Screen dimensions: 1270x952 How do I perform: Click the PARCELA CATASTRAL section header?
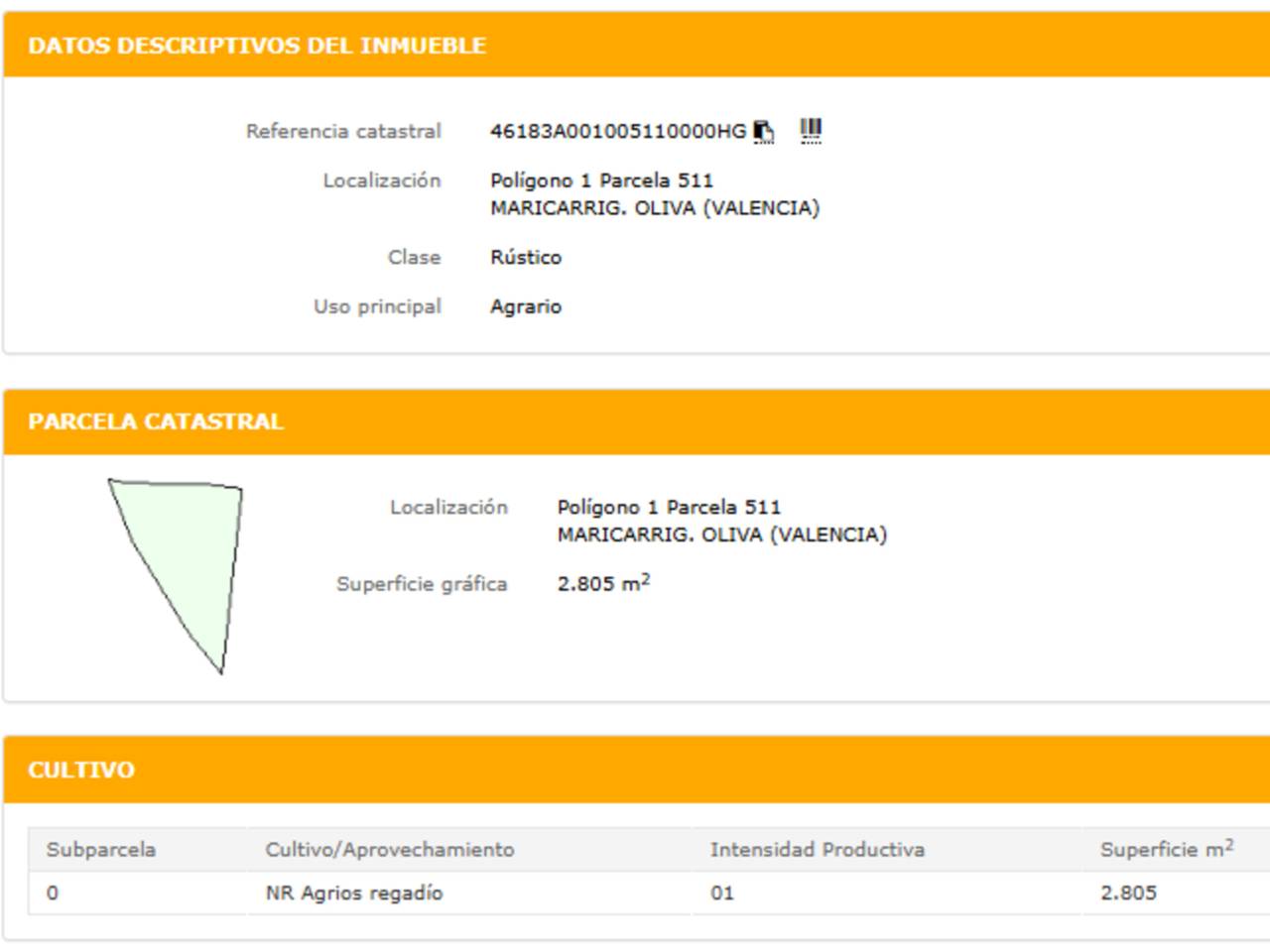point(156,421)
